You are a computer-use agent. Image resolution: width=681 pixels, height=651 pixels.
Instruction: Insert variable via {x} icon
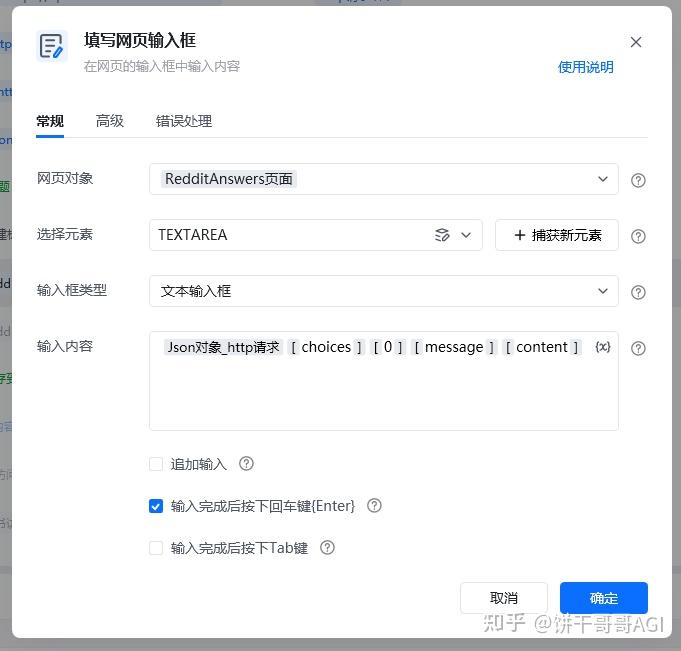point(603,347)
